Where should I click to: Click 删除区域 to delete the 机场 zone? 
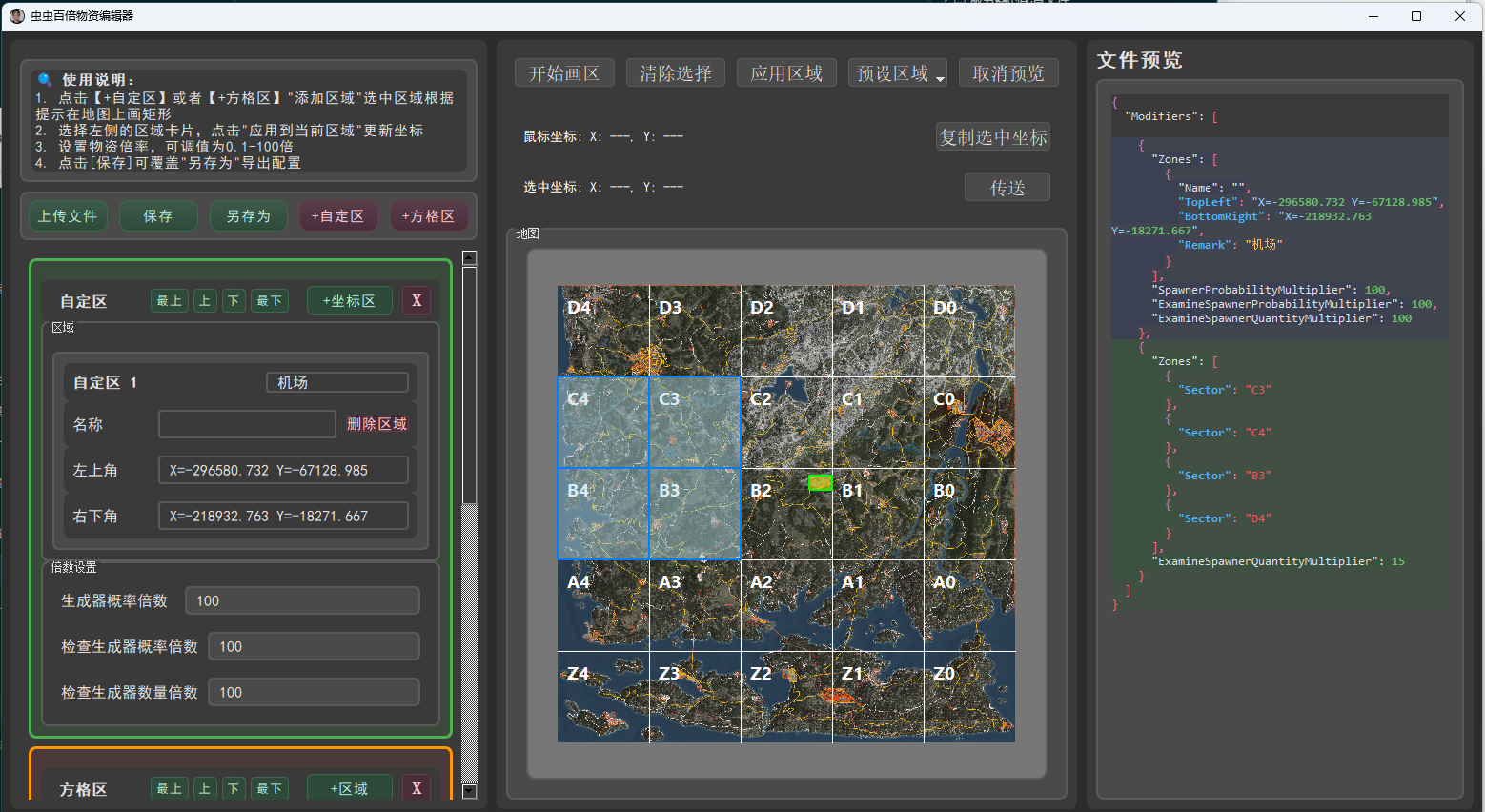click(376, 424)
